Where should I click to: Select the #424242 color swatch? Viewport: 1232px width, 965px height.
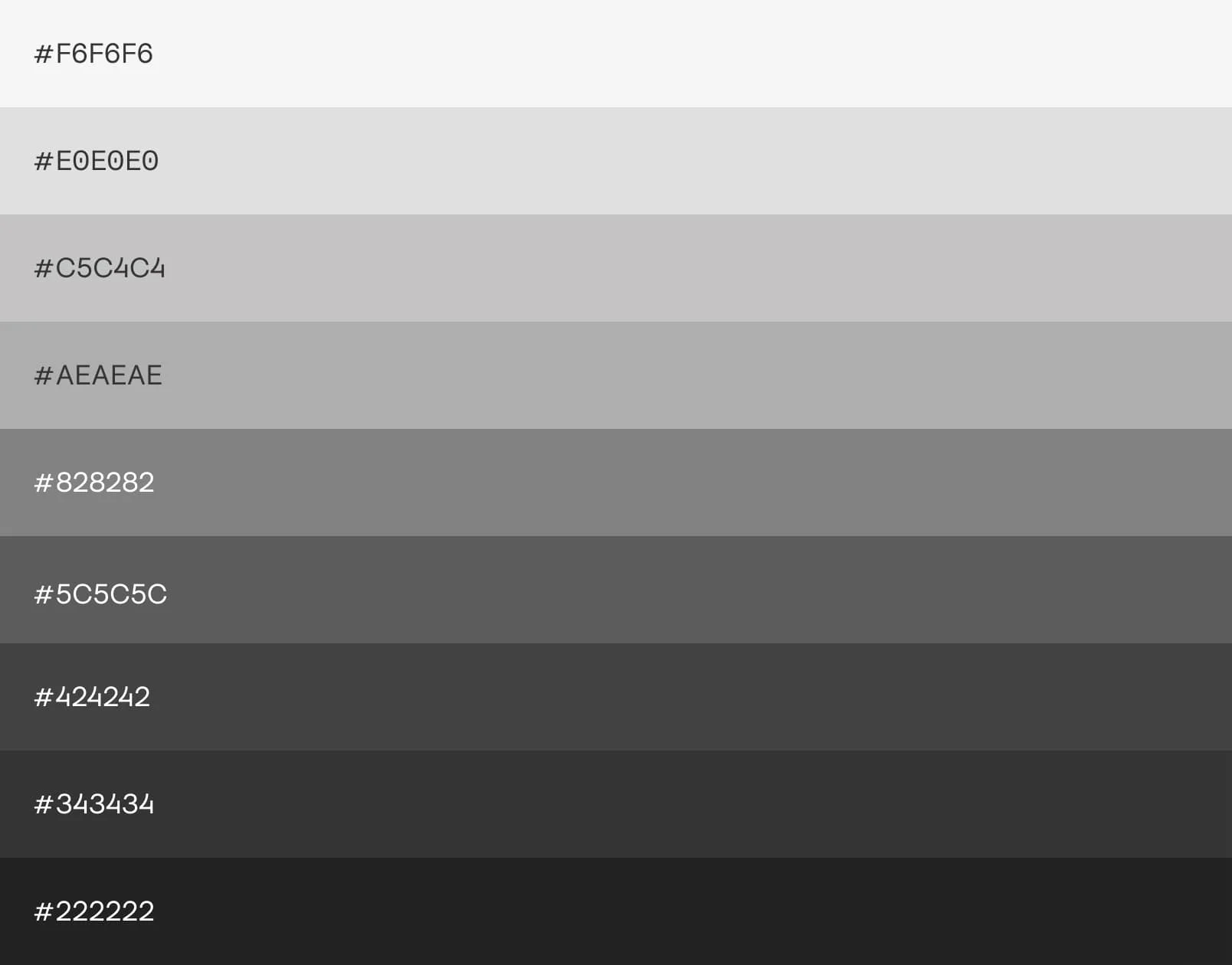pyautogui.click(x=616, y=697)
